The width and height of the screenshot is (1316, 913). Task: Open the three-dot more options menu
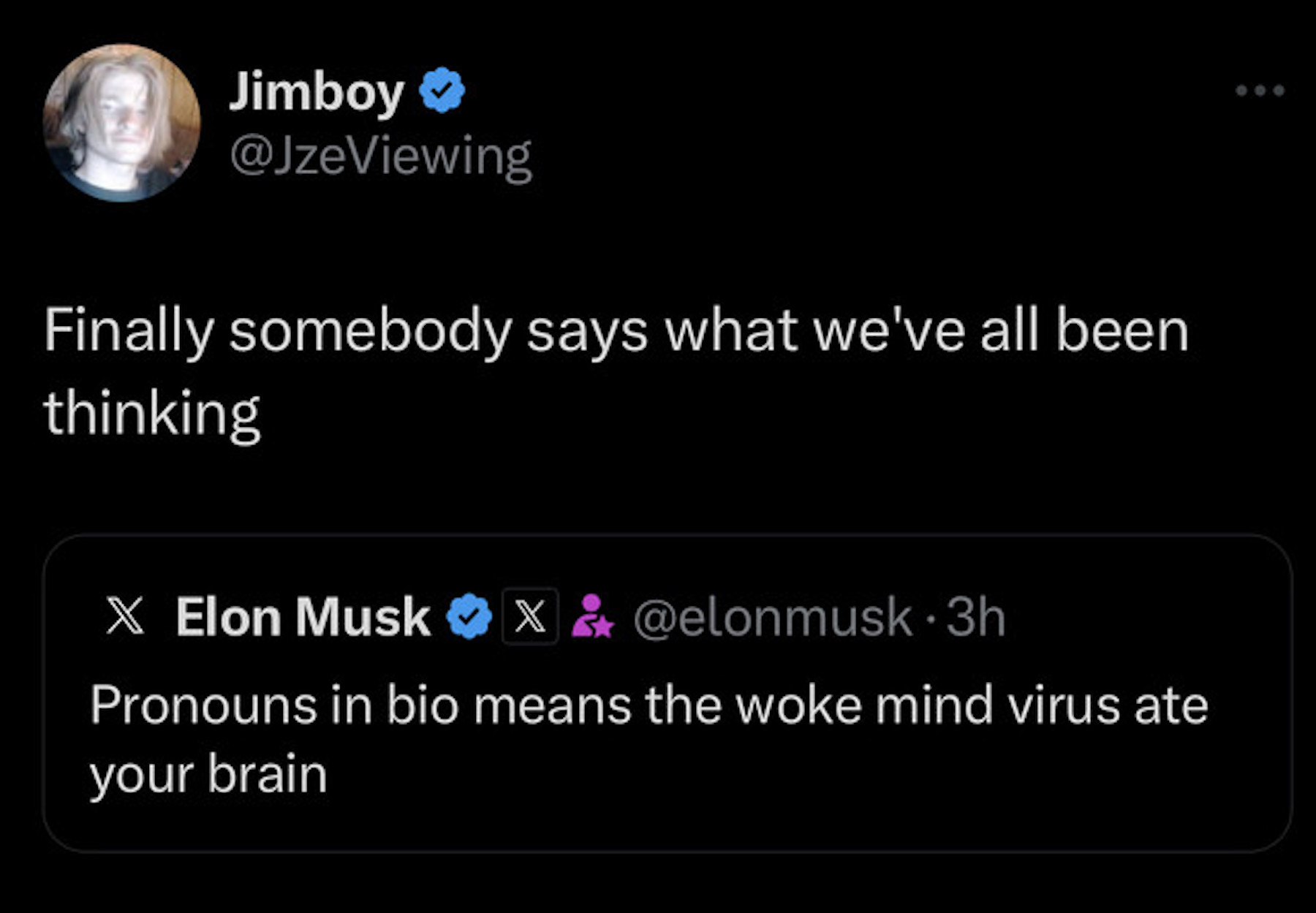1259,91
